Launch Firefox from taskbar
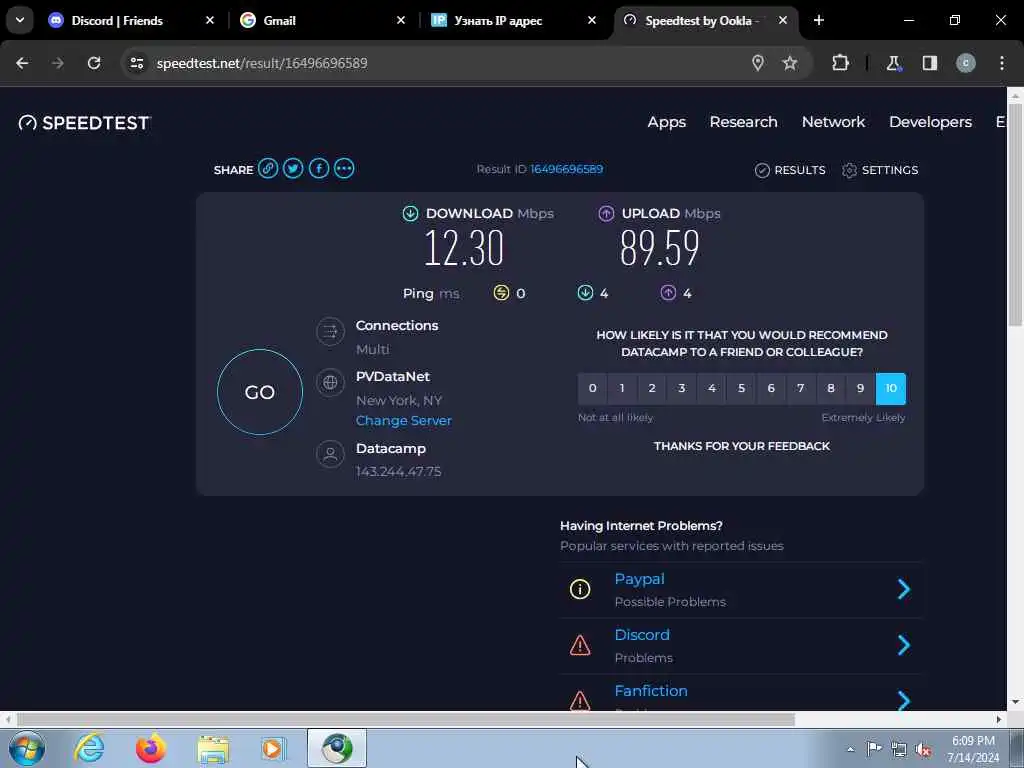Image resolution: width=1024 pixels, height=768 pixels. [x=150, y=748]
